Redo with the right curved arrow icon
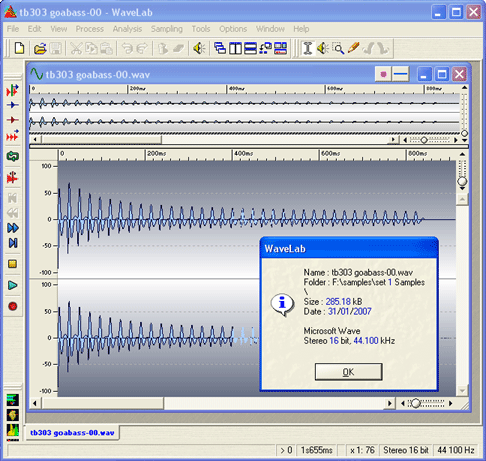 [142, 49]
